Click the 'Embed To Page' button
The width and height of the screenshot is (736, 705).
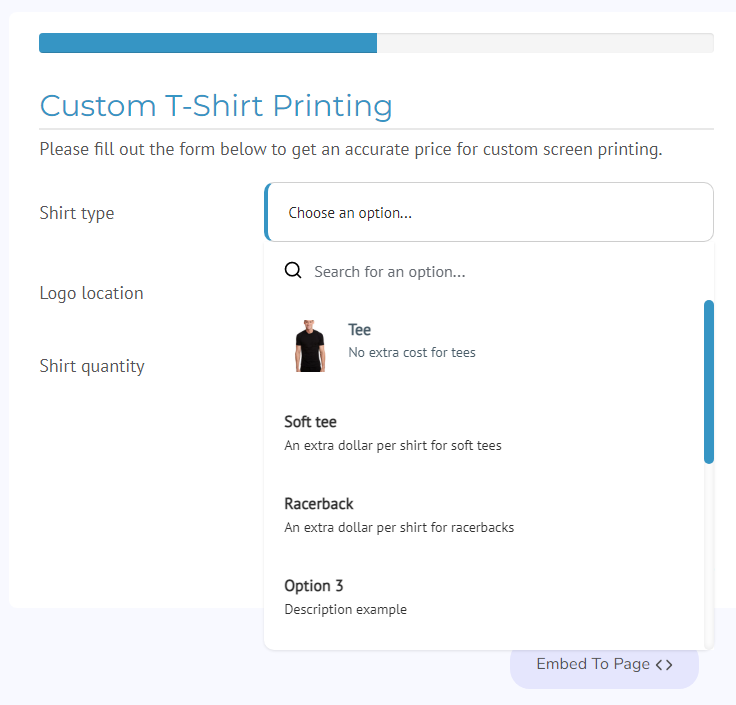click(x=604, y=665)
